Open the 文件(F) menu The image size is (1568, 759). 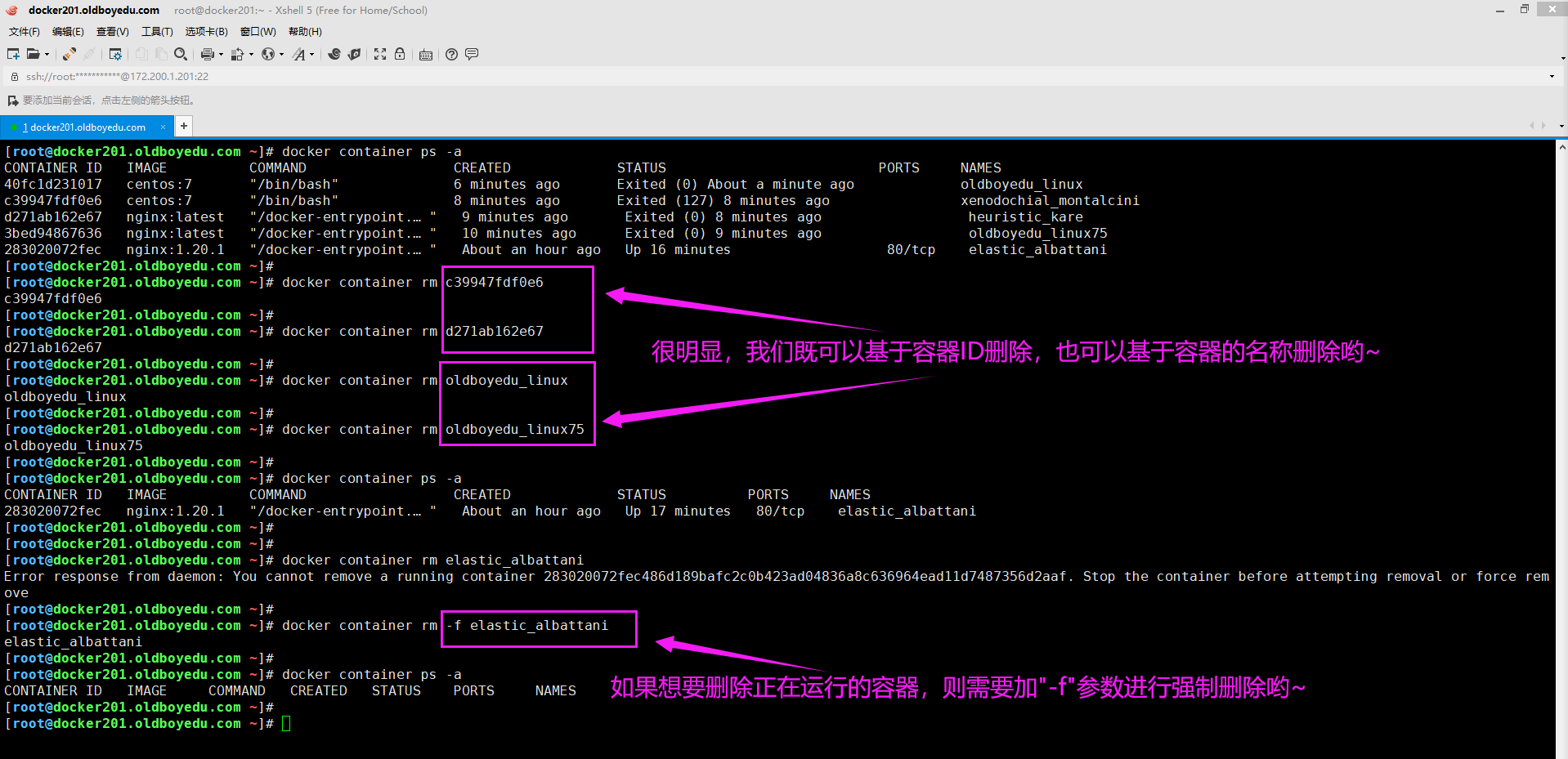25,32
